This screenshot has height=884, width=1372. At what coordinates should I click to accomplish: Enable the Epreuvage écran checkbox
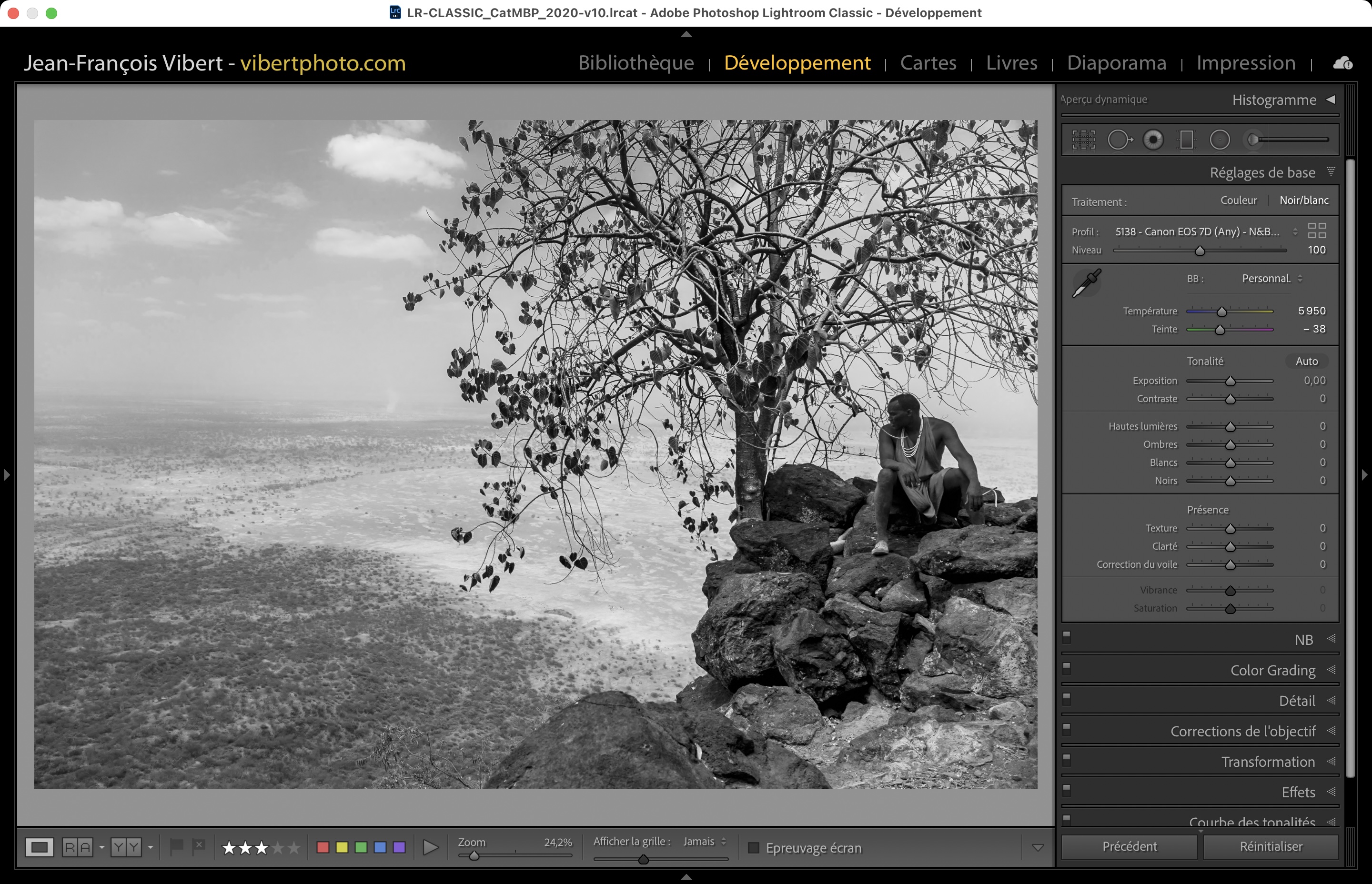coord(754,848)
